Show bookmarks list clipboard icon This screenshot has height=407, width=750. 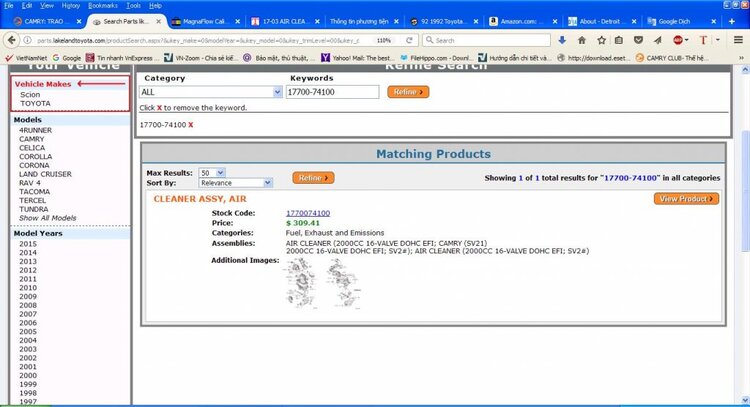click(x=618, y=41)
